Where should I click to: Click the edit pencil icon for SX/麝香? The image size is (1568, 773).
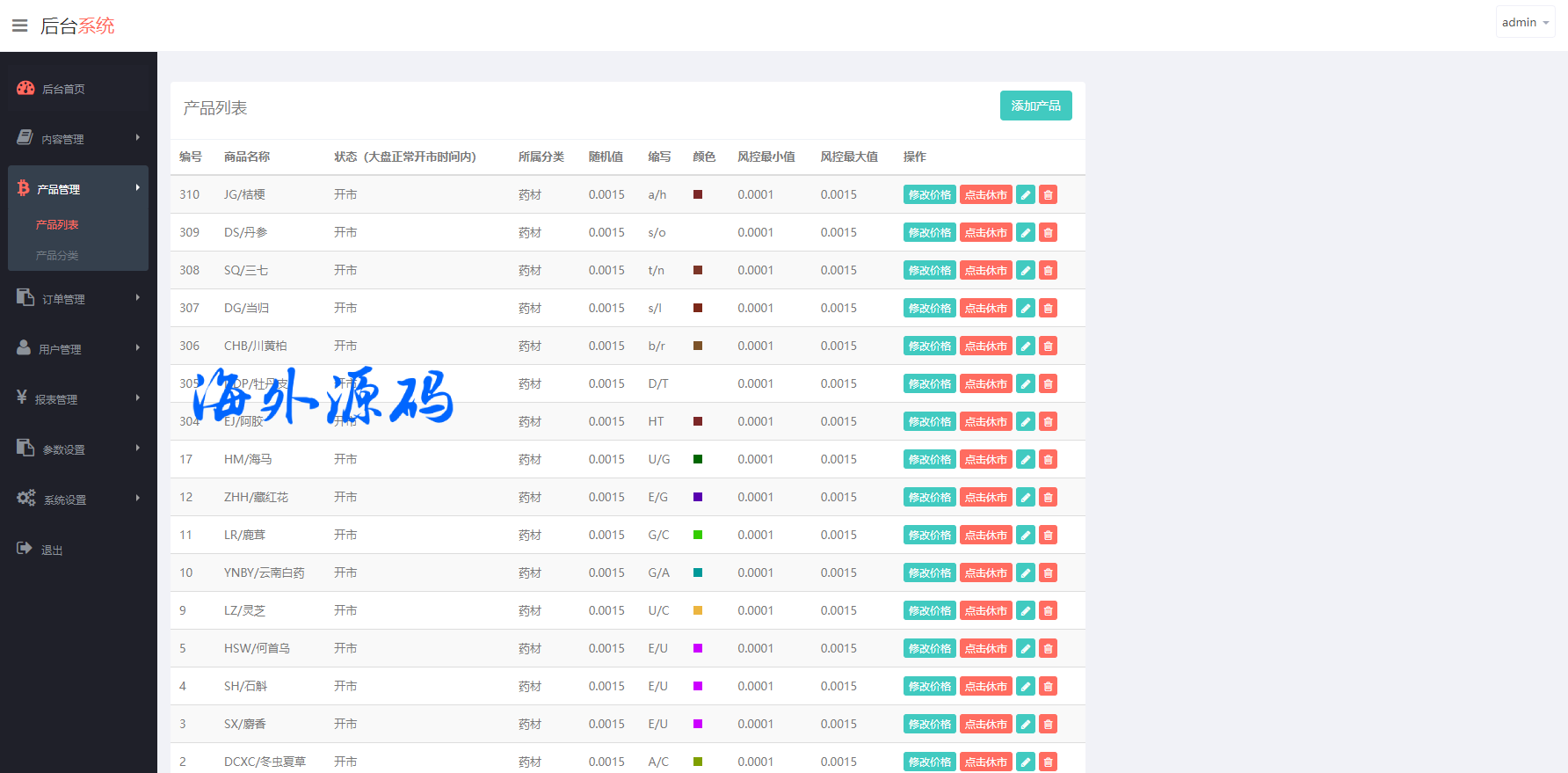[x=1025, y=724]
